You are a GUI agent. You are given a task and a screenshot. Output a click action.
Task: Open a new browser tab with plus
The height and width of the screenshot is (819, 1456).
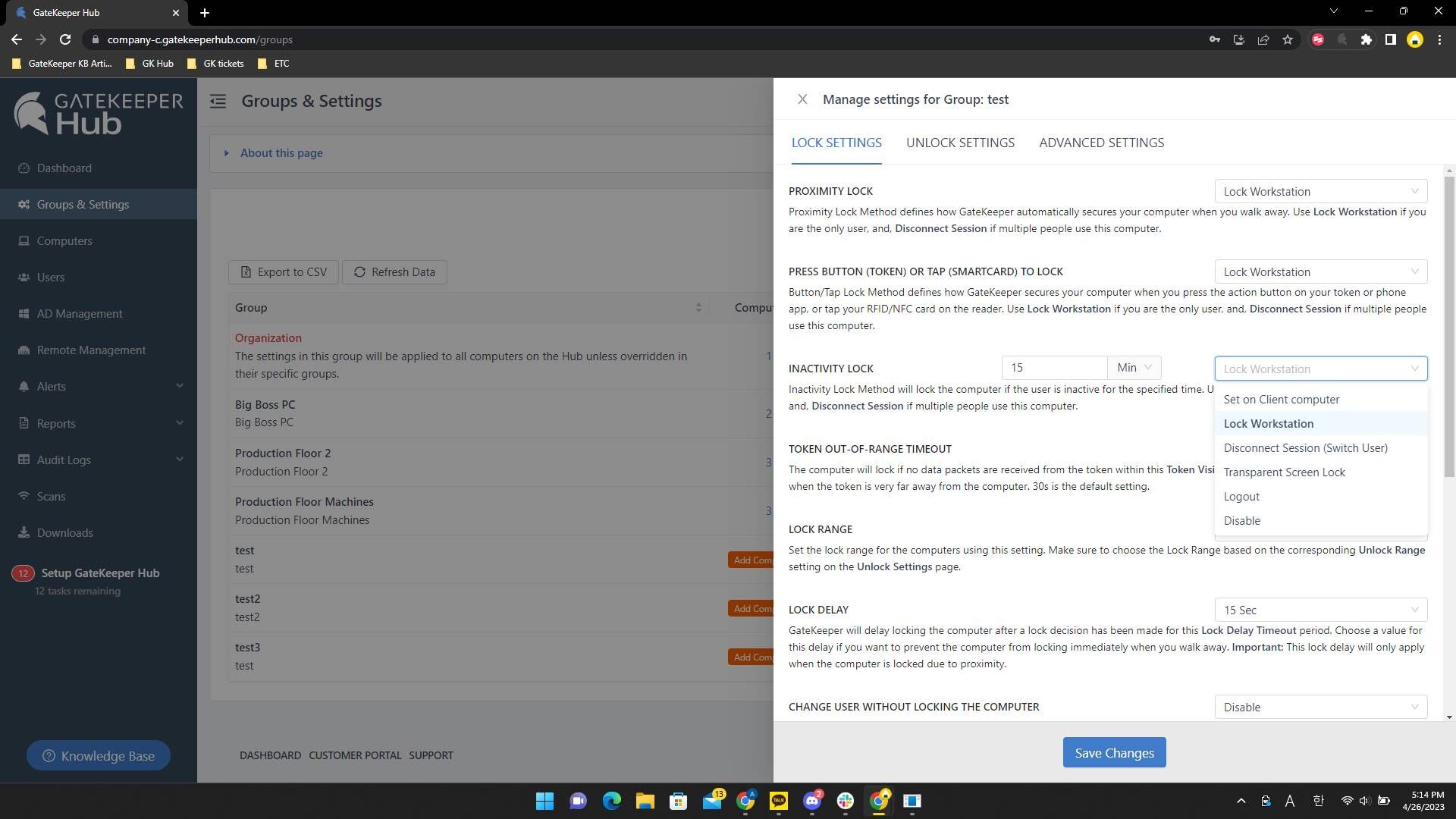205,13
